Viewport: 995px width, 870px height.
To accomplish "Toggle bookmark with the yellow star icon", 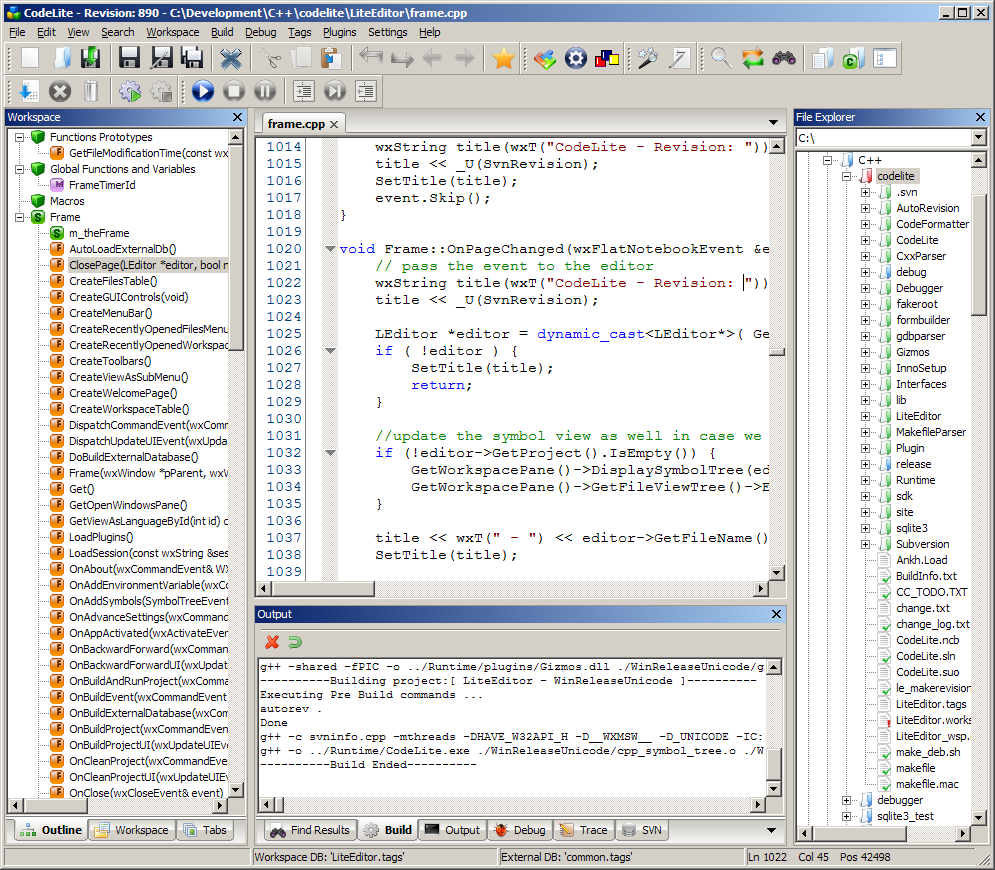I will (504, 59).
